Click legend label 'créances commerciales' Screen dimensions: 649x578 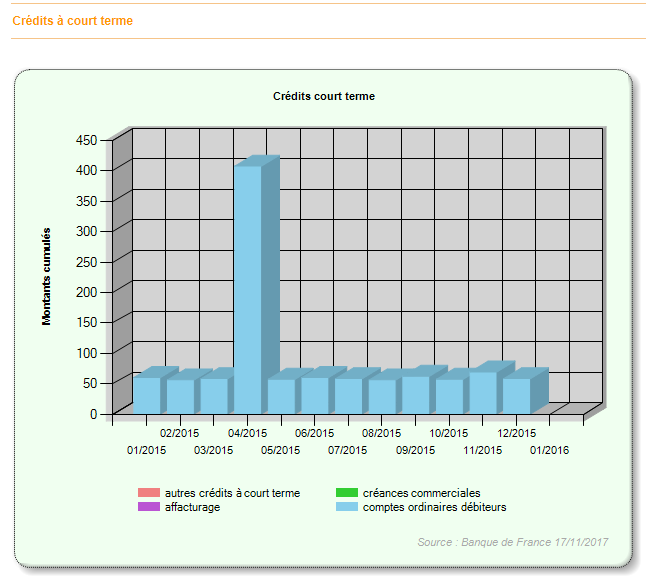pyautogui.click(x=421, y=493)
